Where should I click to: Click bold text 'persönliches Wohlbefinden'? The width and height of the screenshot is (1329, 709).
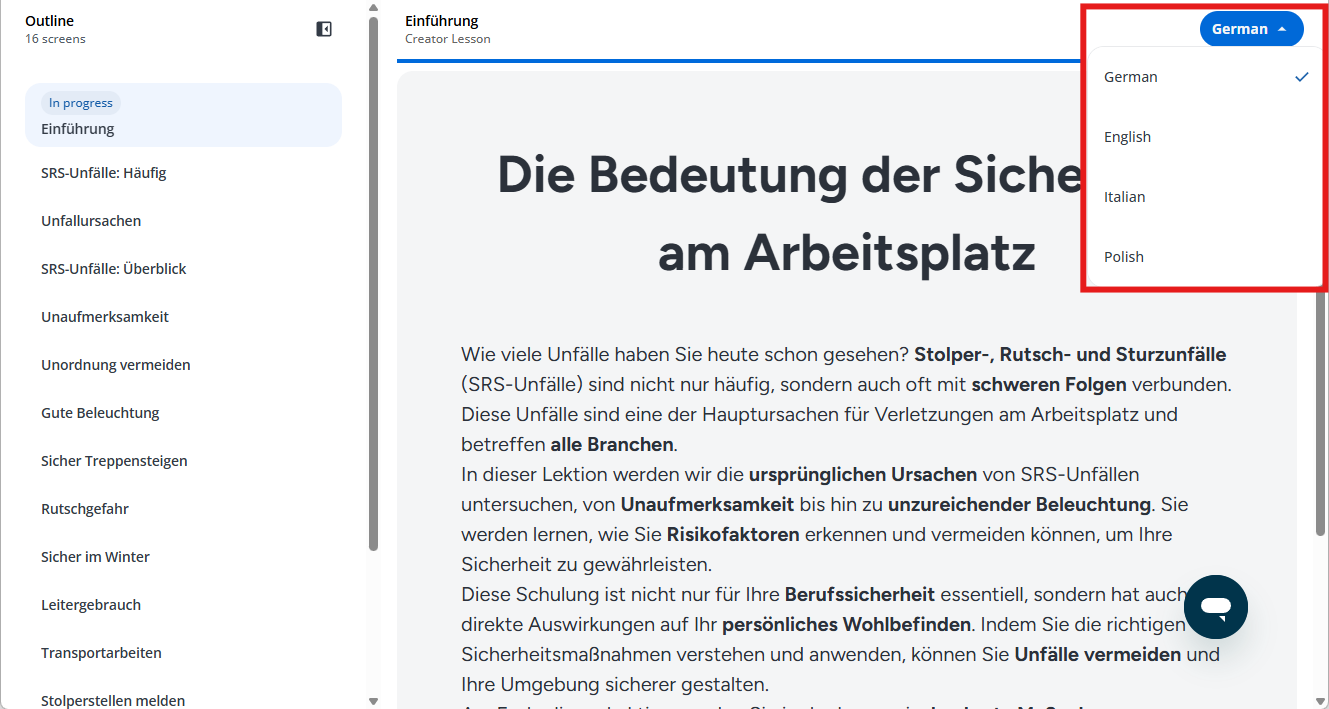click(846, 624)
